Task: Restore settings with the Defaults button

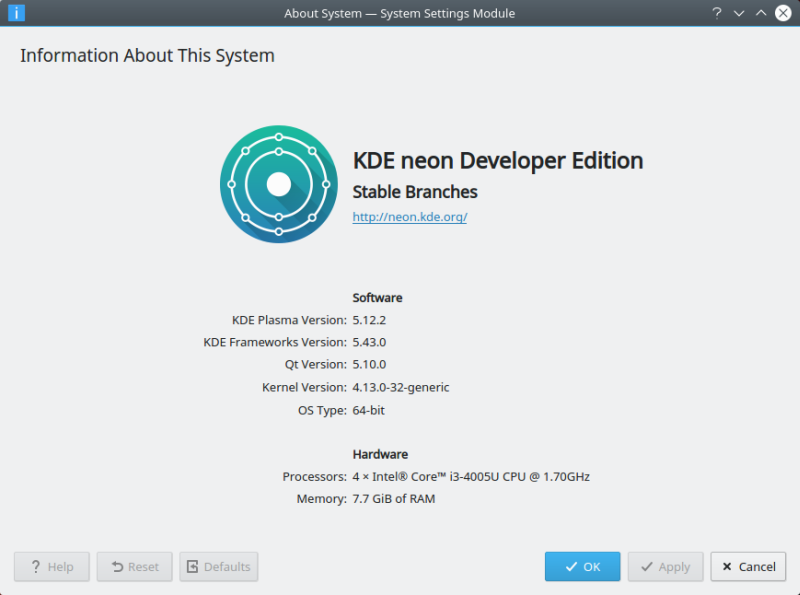Action: click(x=218, y=567)
